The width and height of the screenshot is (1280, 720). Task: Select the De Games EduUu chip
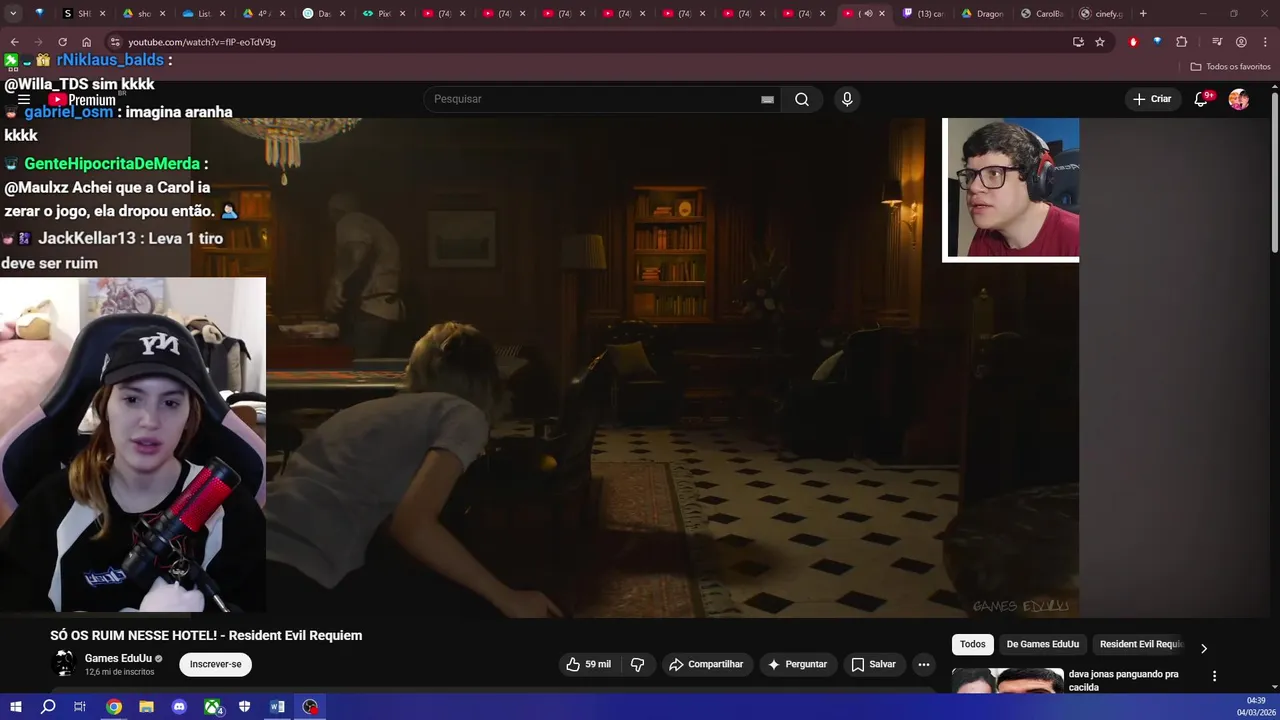[1043, 644]
